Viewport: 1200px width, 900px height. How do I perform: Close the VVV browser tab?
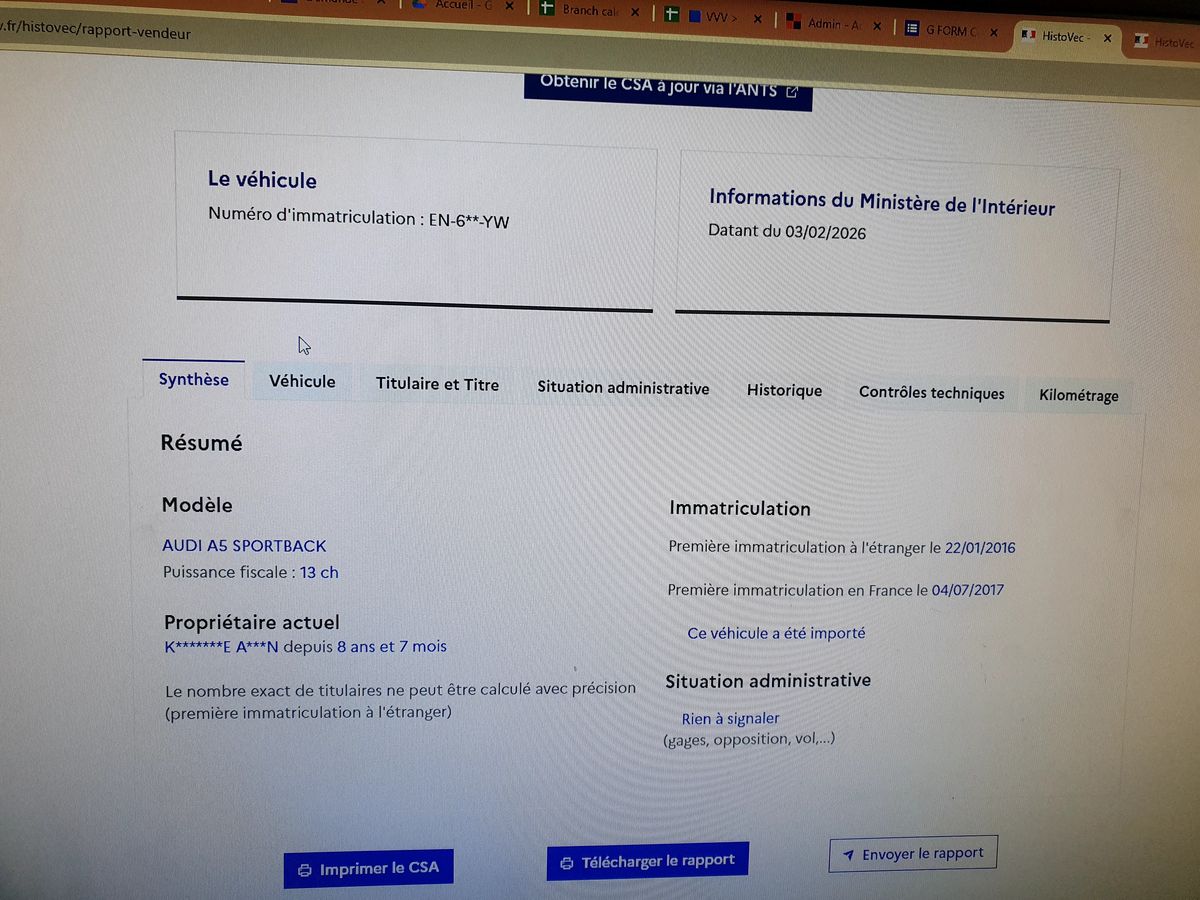coord(756,19)
